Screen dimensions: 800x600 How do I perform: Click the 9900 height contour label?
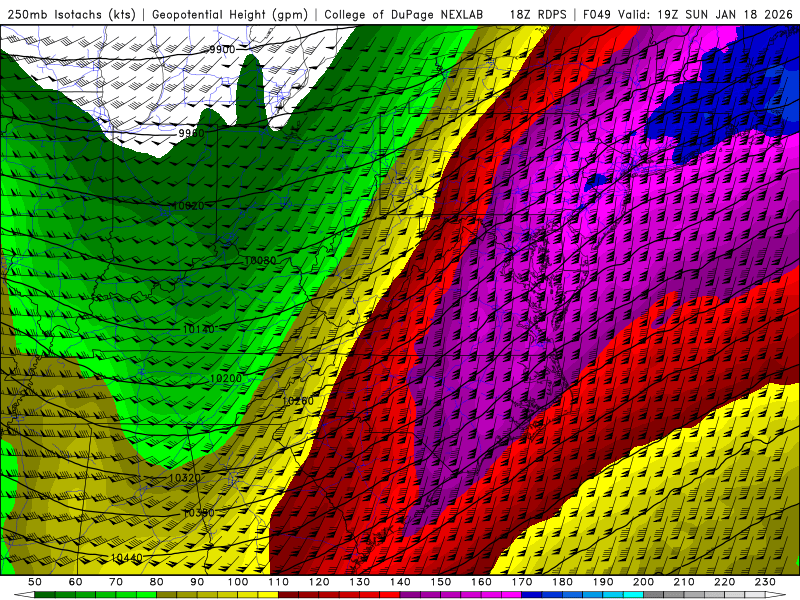222,49
